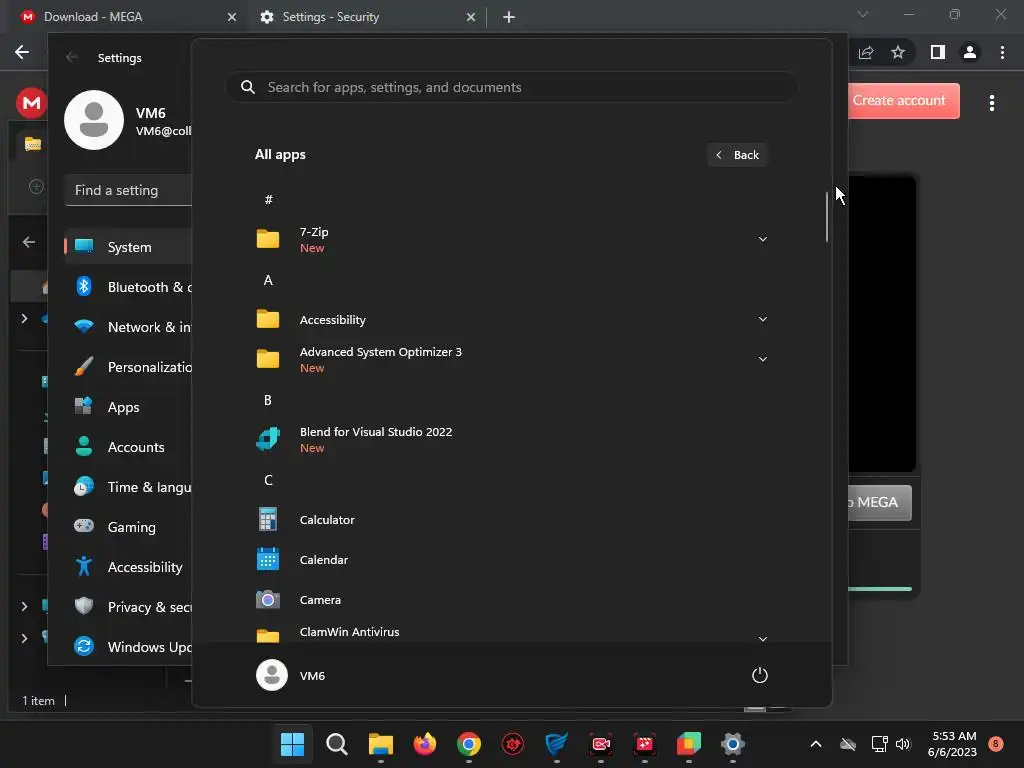Viewport: 1024px width, 768px height.
Task: Open the notification badge showing 8
Action: (x=995, y=743)
